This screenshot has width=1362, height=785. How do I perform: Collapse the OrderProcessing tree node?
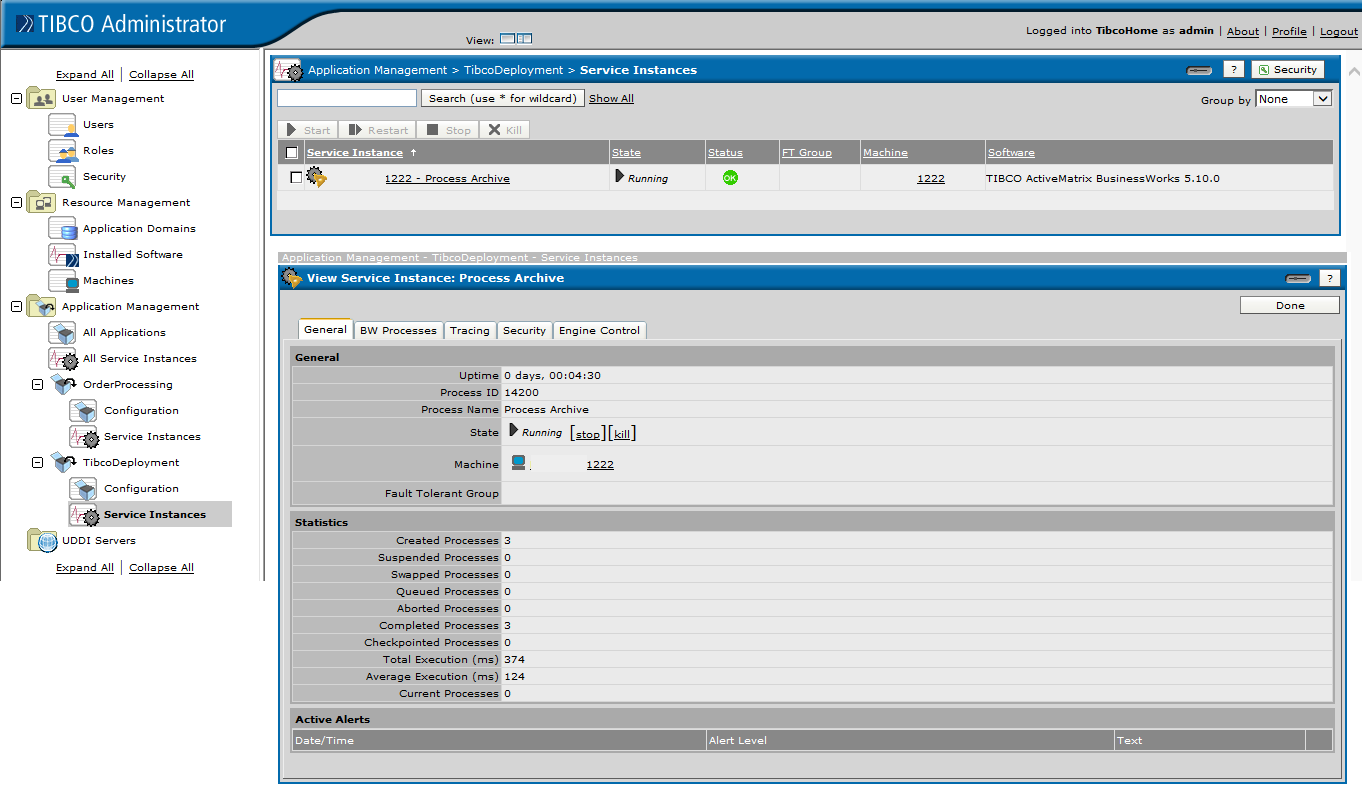(x=37, y=384)
